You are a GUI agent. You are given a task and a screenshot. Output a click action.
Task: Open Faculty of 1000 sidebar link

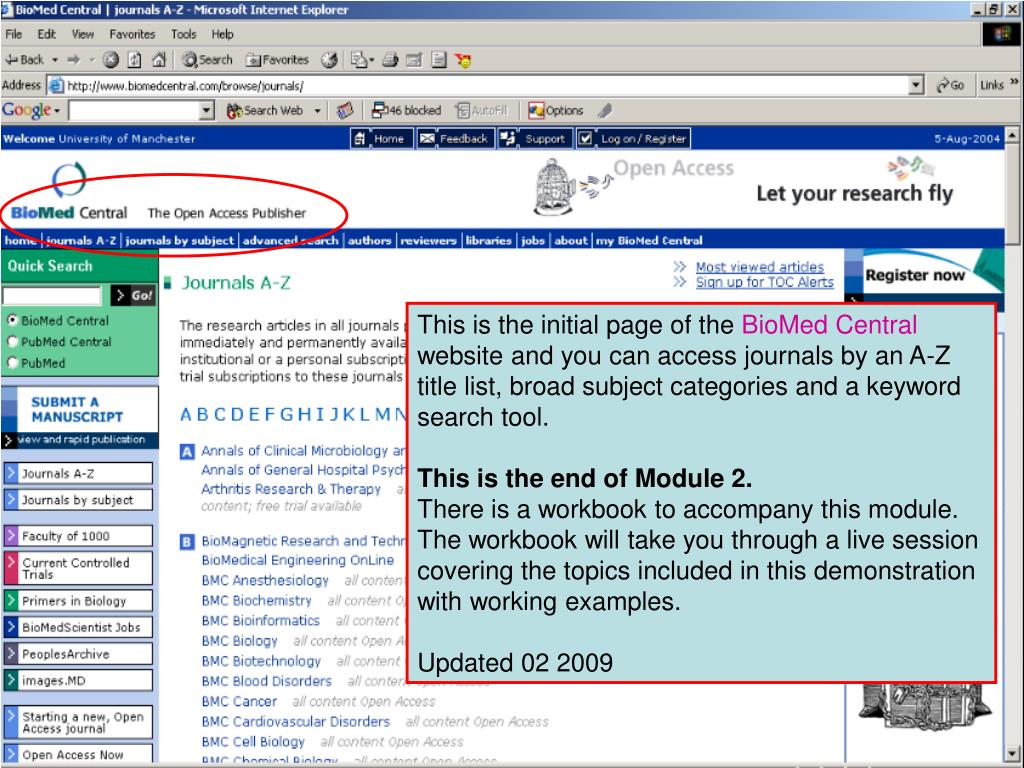pos(78,536)
